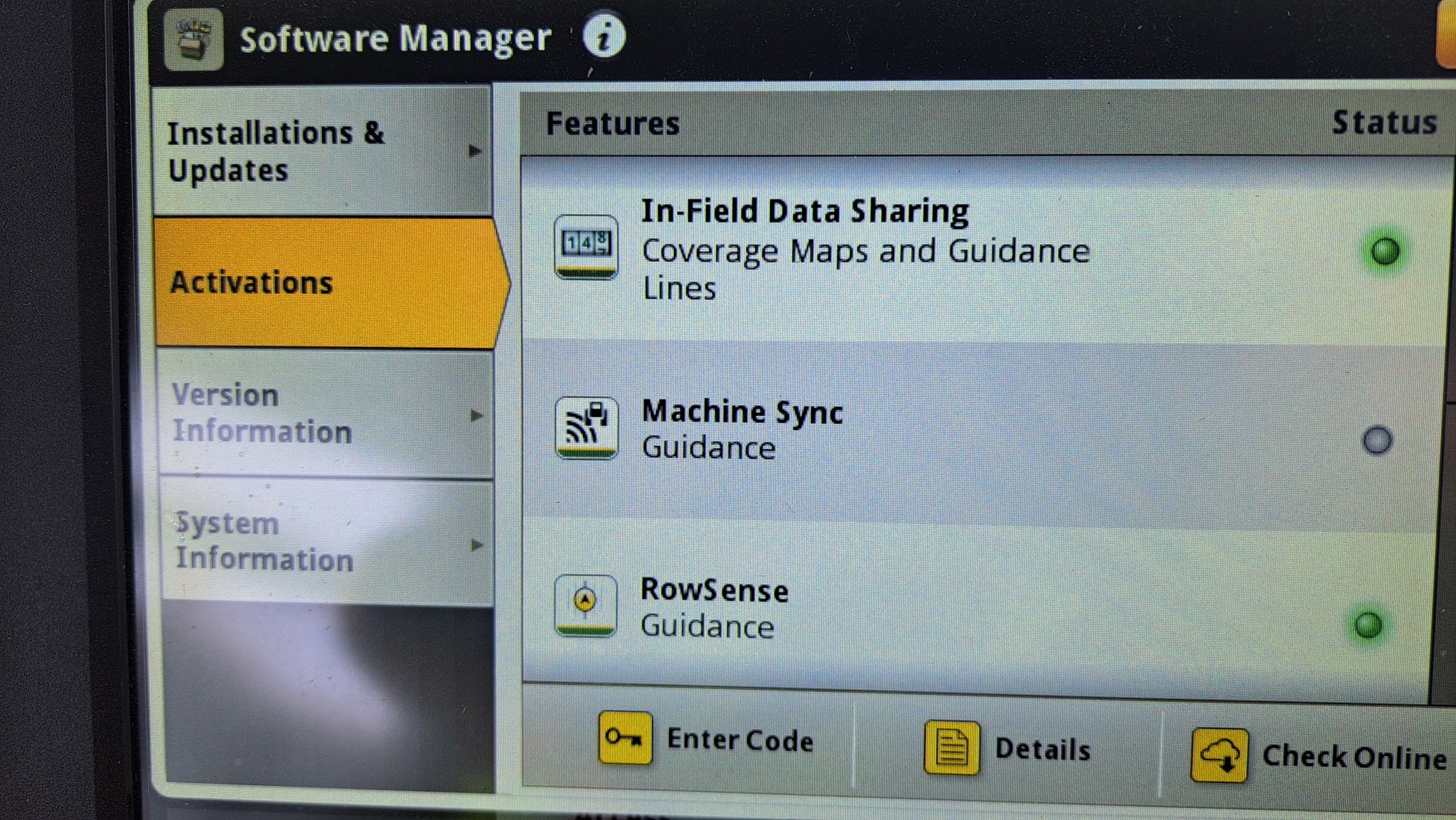Click the Features column header
Screen dimensions: 1456x820
[612, 124]
